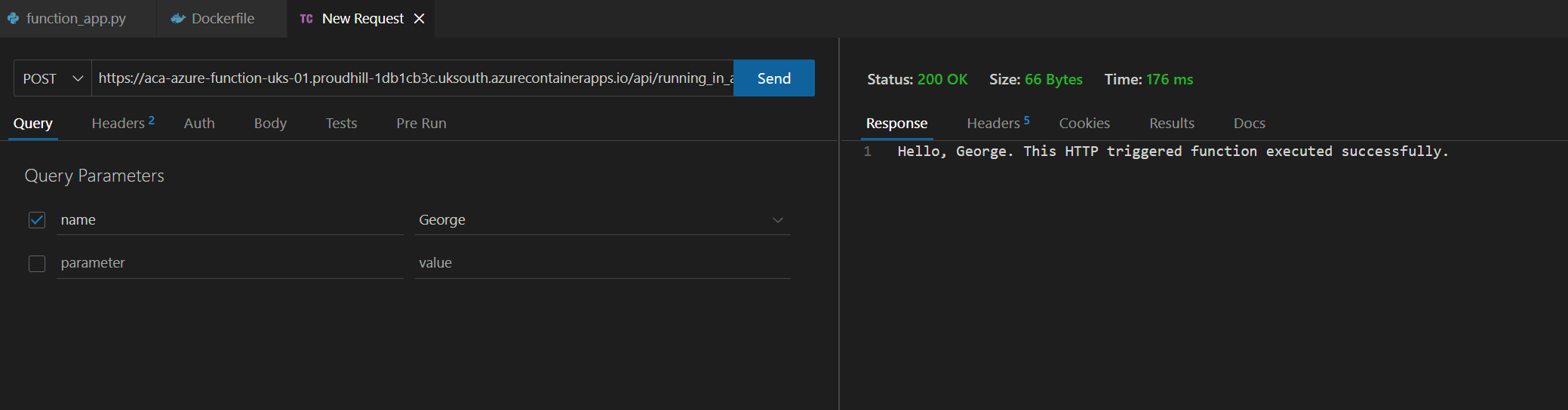Switch to the Dockerfile tab
Screen dimensions: 1568x410
222,19
